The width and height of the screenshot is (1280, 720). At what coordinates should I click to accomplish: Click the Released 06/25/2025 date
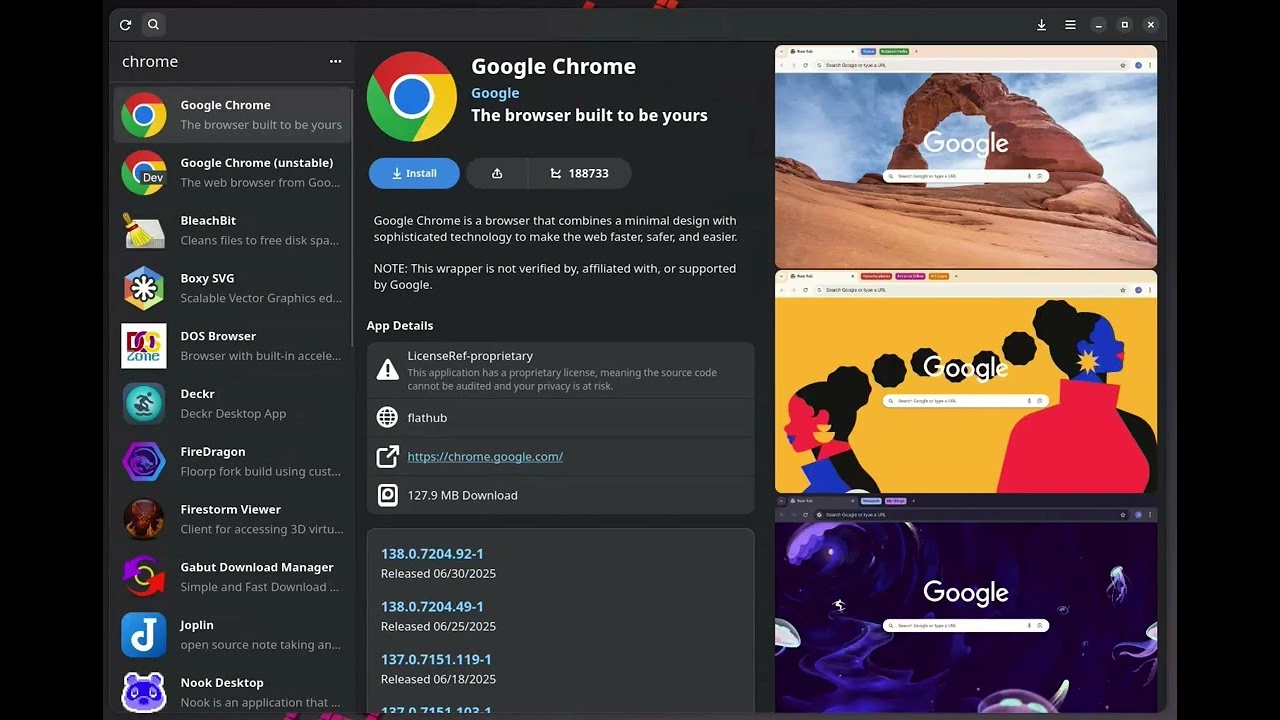tap(438, 627)
